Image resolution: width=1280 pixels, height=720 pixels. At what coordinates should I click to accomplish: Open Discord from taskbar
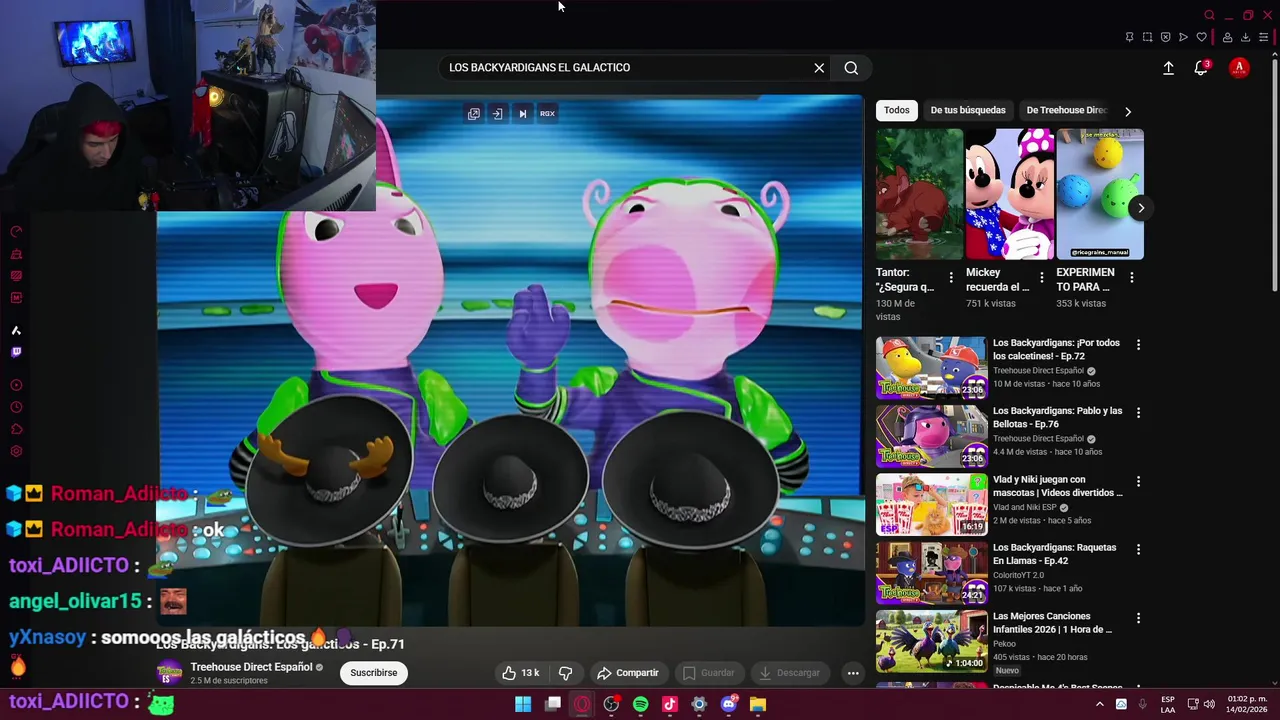point(728,704)
